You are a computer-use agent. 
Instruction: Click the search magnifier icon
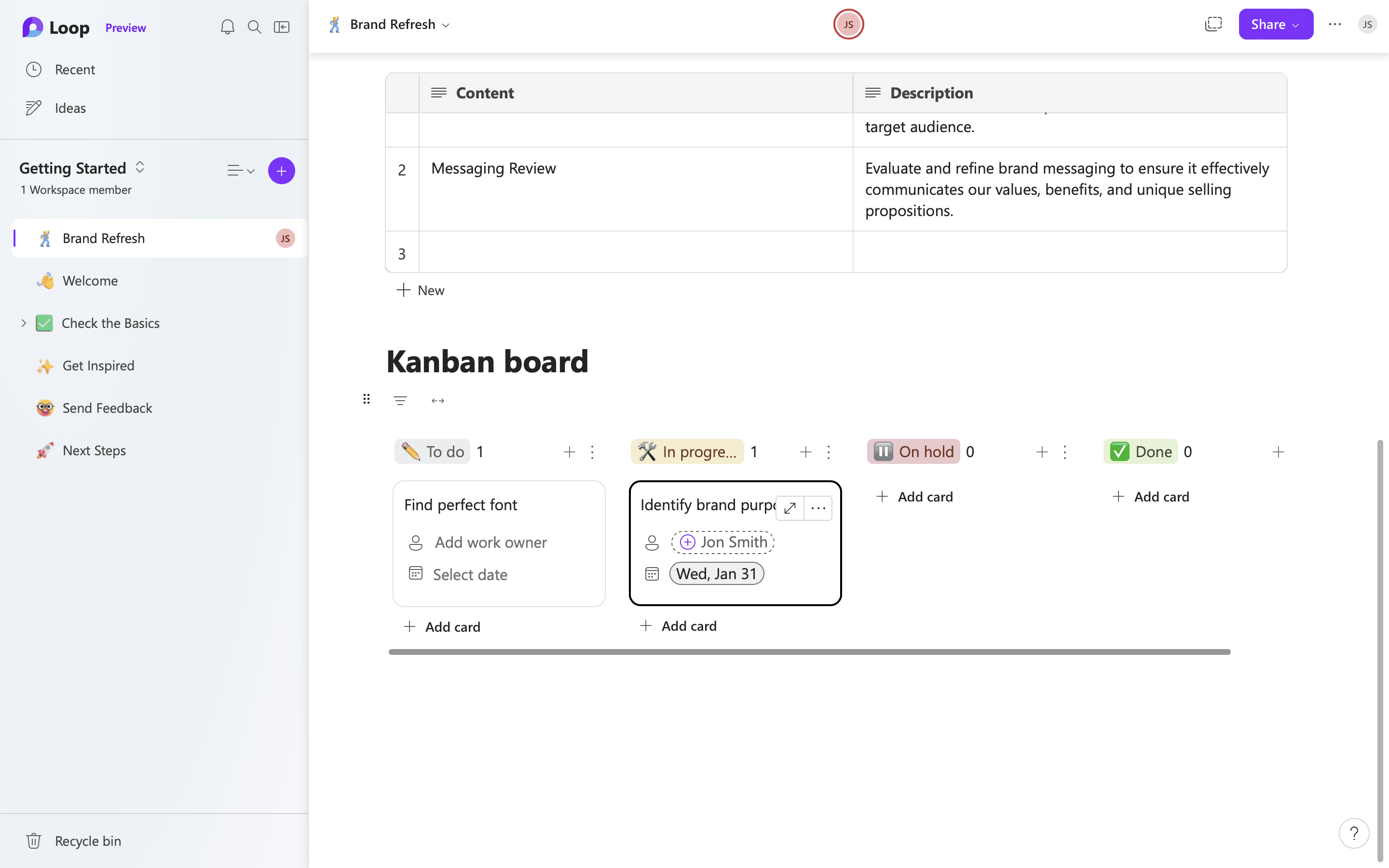point(254,27)
